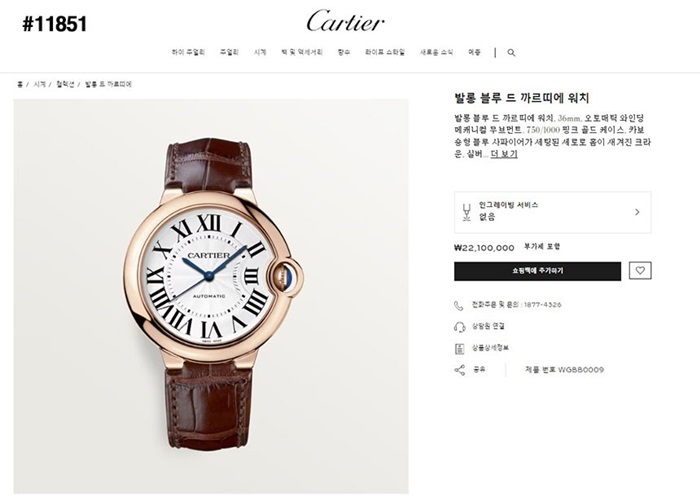The width and height of the screenshot is (700, 497).
Task: Open the search magnifier icon
Action: (511, 53)
